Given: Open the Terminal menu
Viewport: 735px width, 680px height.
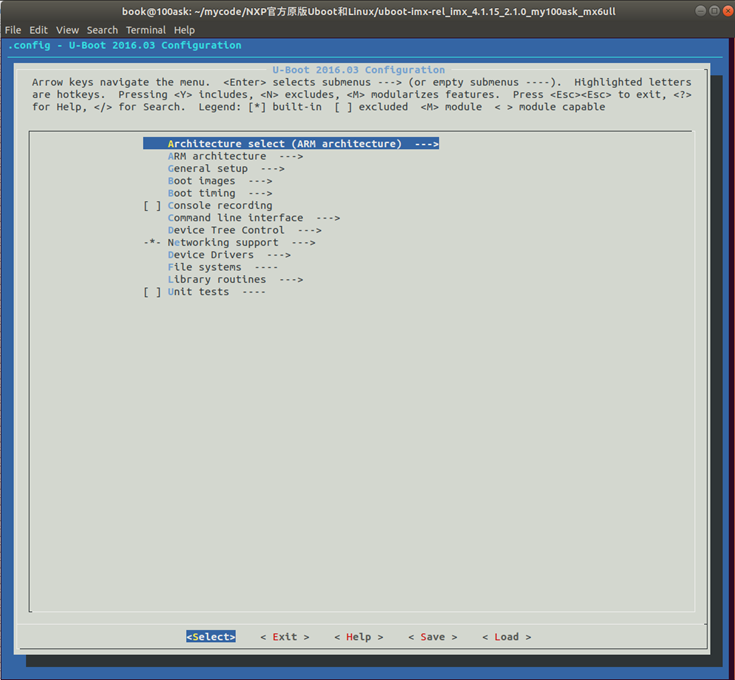Looking at the screenshot, I should (x=146, y=30).
